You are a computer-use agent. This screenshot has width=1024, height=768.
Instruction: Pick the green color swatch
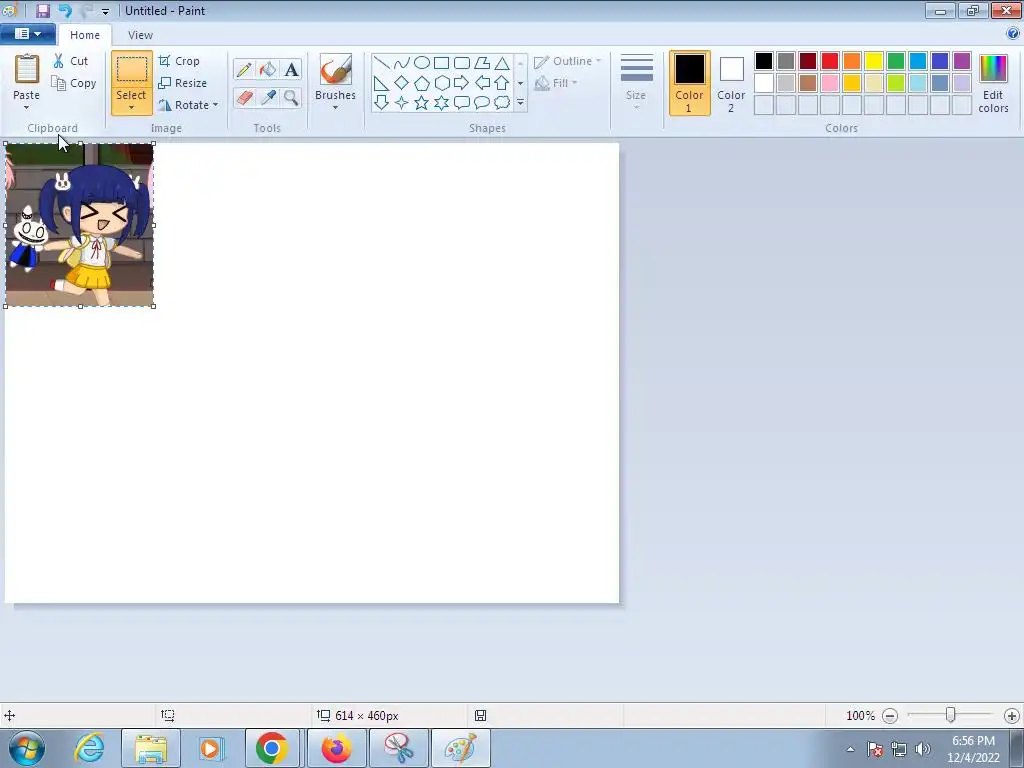point(896,61)
